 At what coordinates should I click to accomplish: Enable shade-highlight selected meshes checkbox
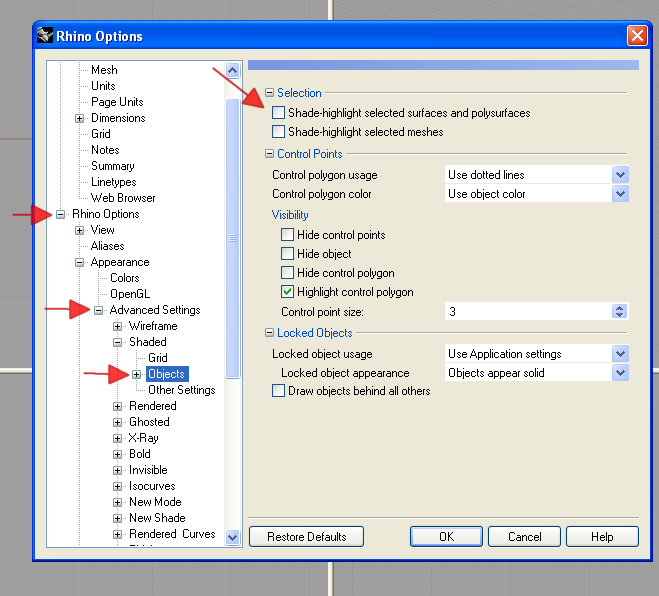pos(278,132)
